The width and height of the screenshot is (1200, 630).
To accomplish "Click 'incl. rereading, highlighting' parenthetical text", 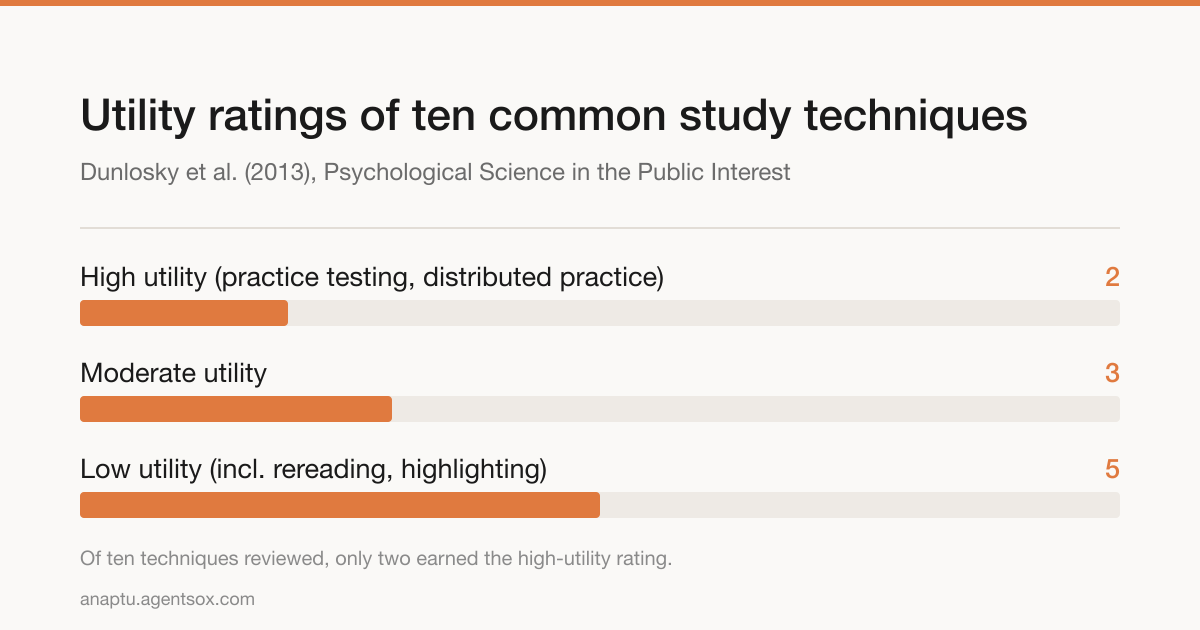I will 379,469.
